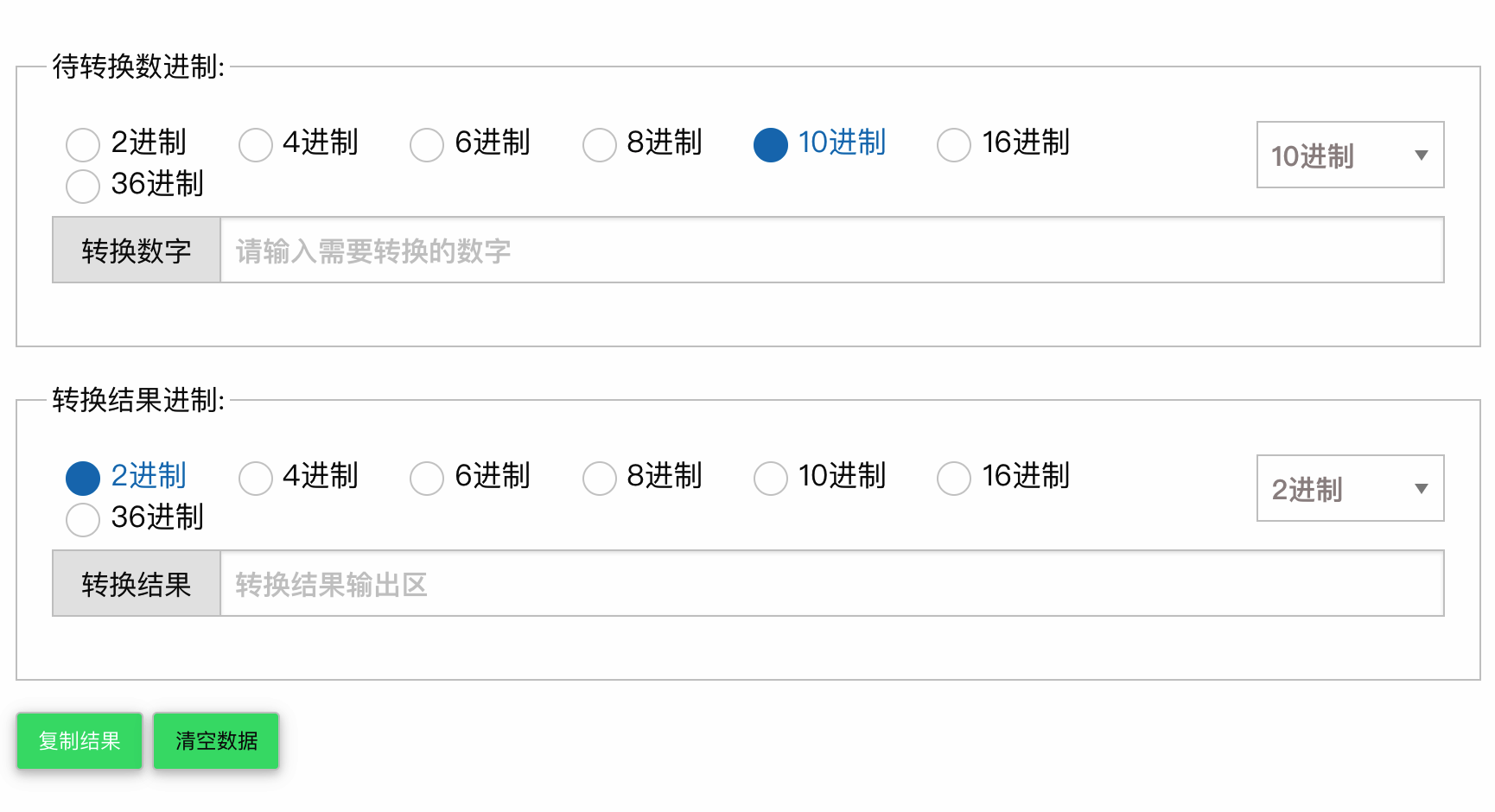Select 16进制 radio button for result base
The width and height of the screenshot is (1495, 812).
(x=954, y=478)
